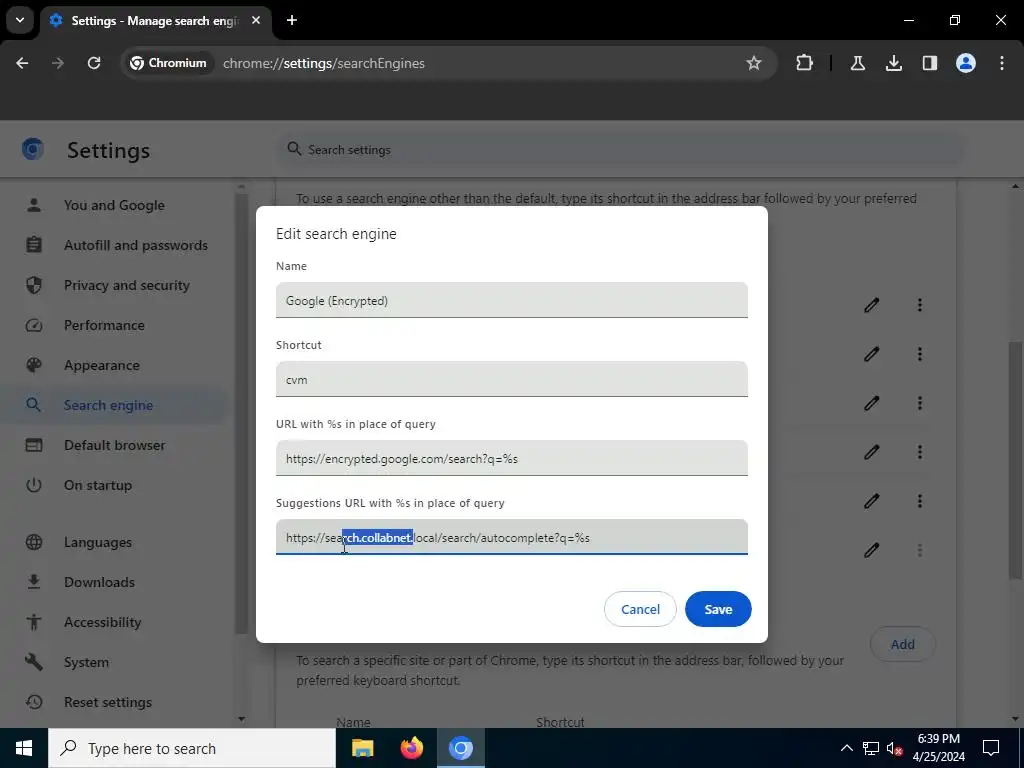
Task: Open the Windows Start menu
Action: tap(24, 748)
